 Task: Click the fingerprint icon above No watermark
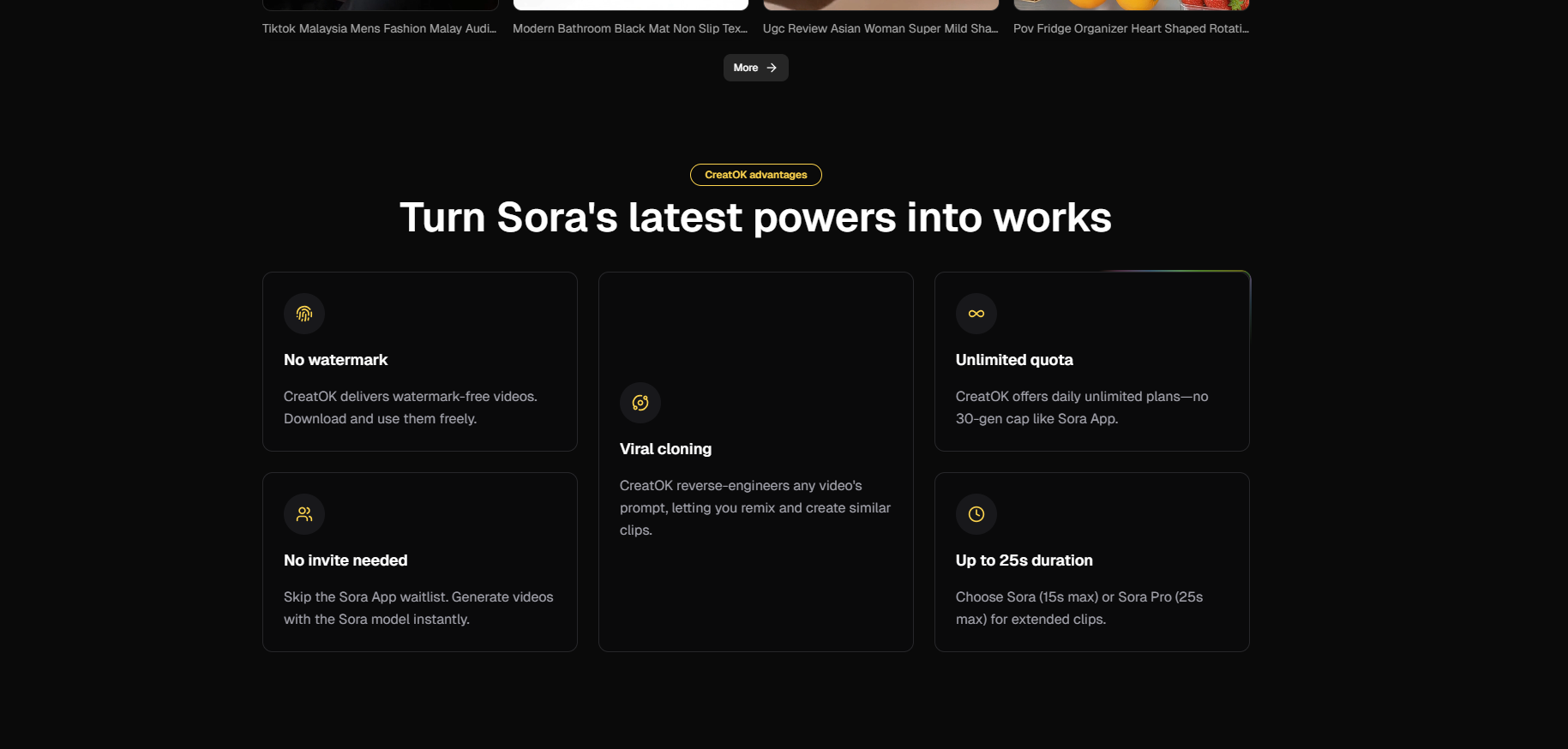click(304, 314)
